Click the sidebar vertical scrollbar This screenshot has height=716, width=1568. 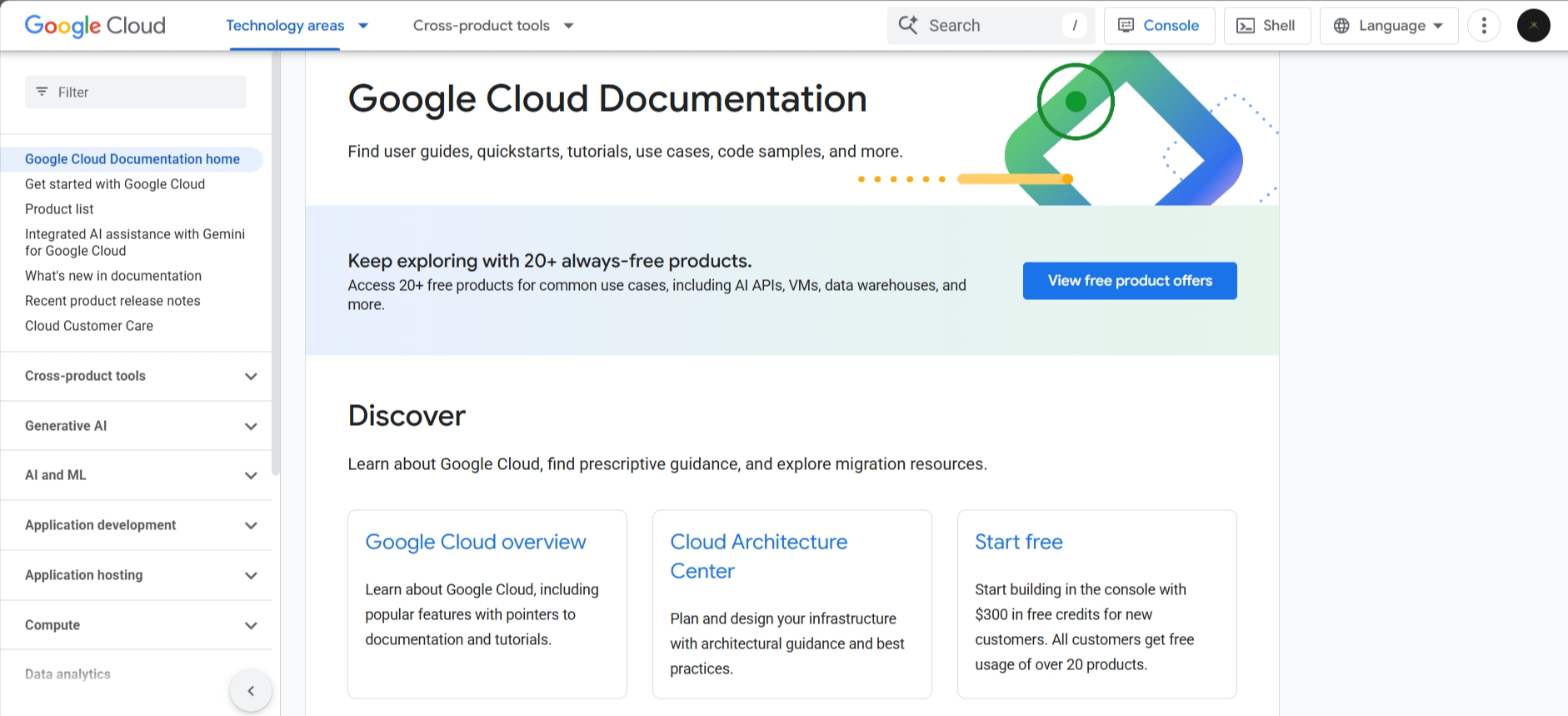[276, 263]
